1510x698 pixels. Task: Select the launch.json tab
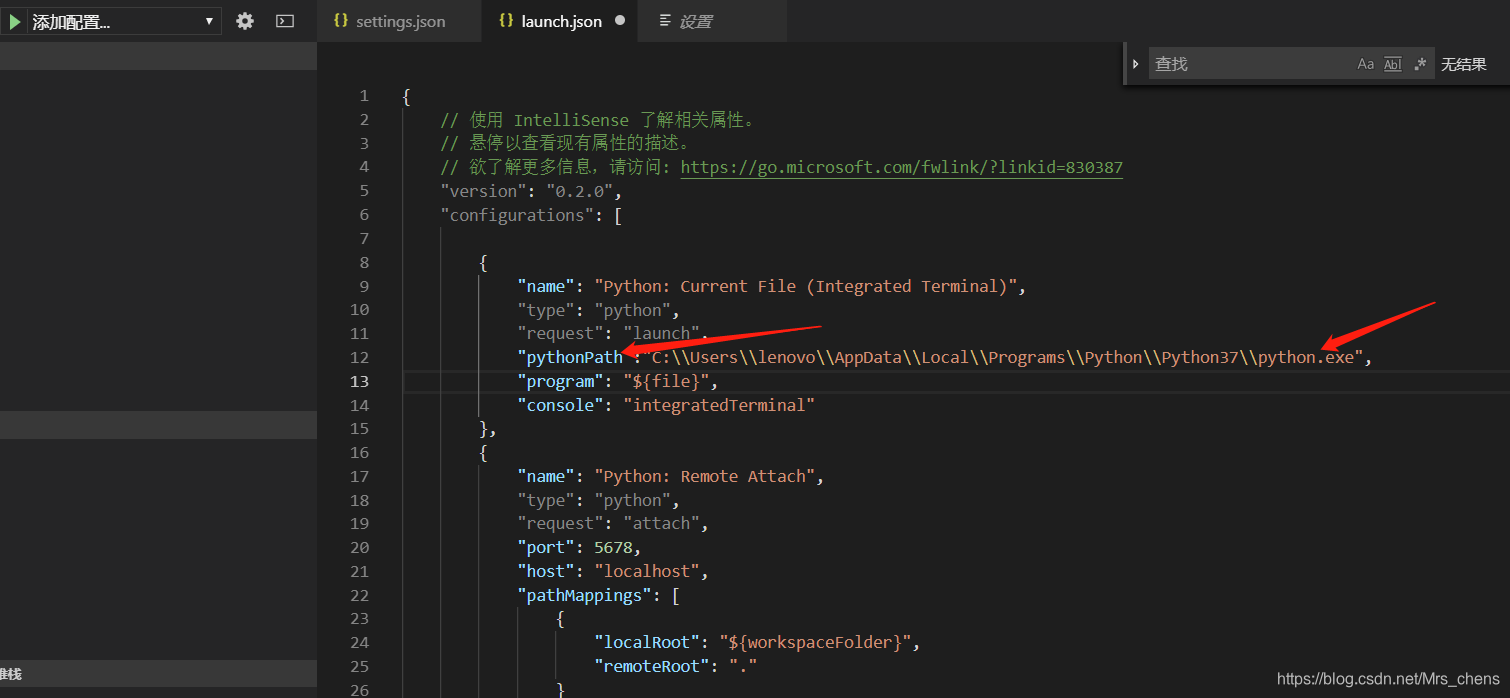pyautogui.click(x=561, y=21)
